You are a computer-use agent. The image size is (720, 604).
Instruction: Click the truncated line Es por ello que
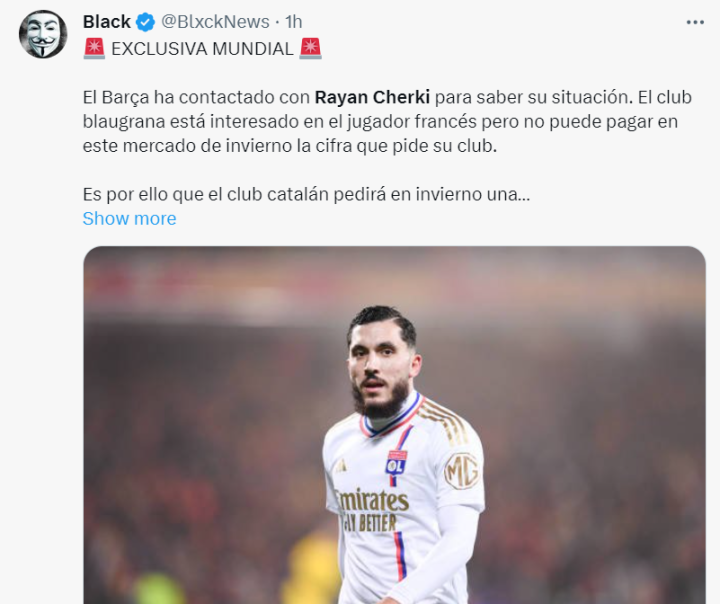tap(306, 194)
